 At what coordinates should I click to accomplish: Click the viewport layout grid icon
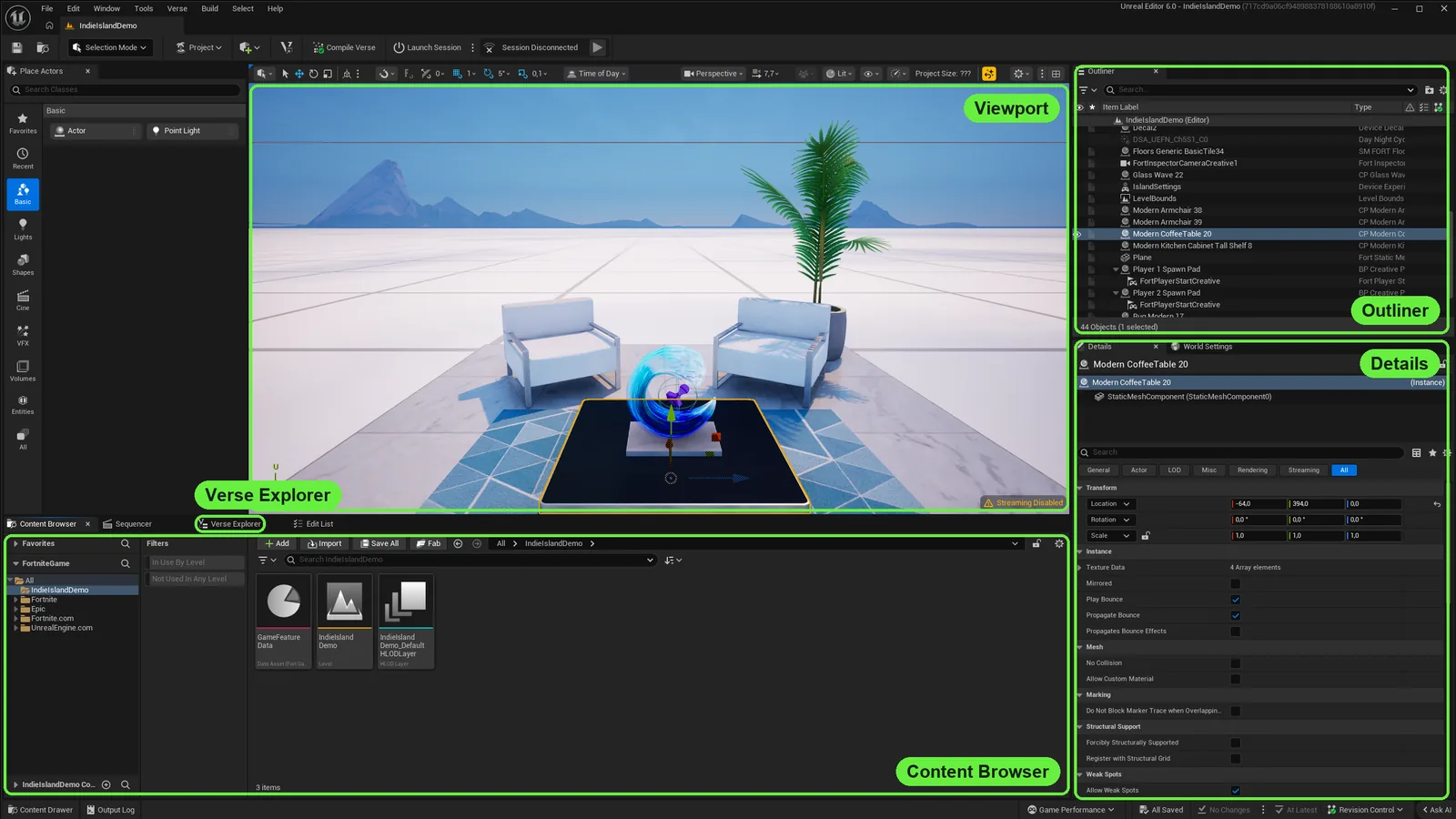pyautogui.click(x=1056, y=74)
